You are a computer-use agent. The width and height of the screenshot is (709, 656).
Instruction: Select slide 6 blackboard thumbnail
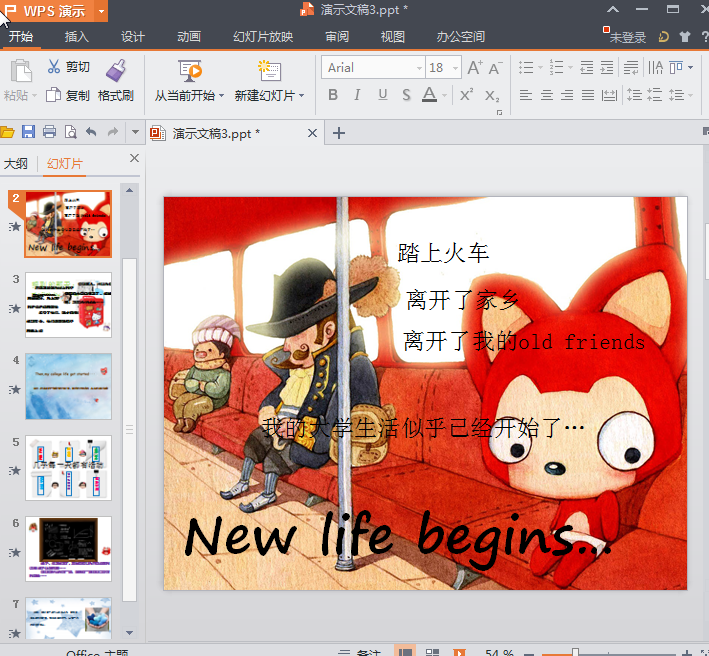point(68,549)
